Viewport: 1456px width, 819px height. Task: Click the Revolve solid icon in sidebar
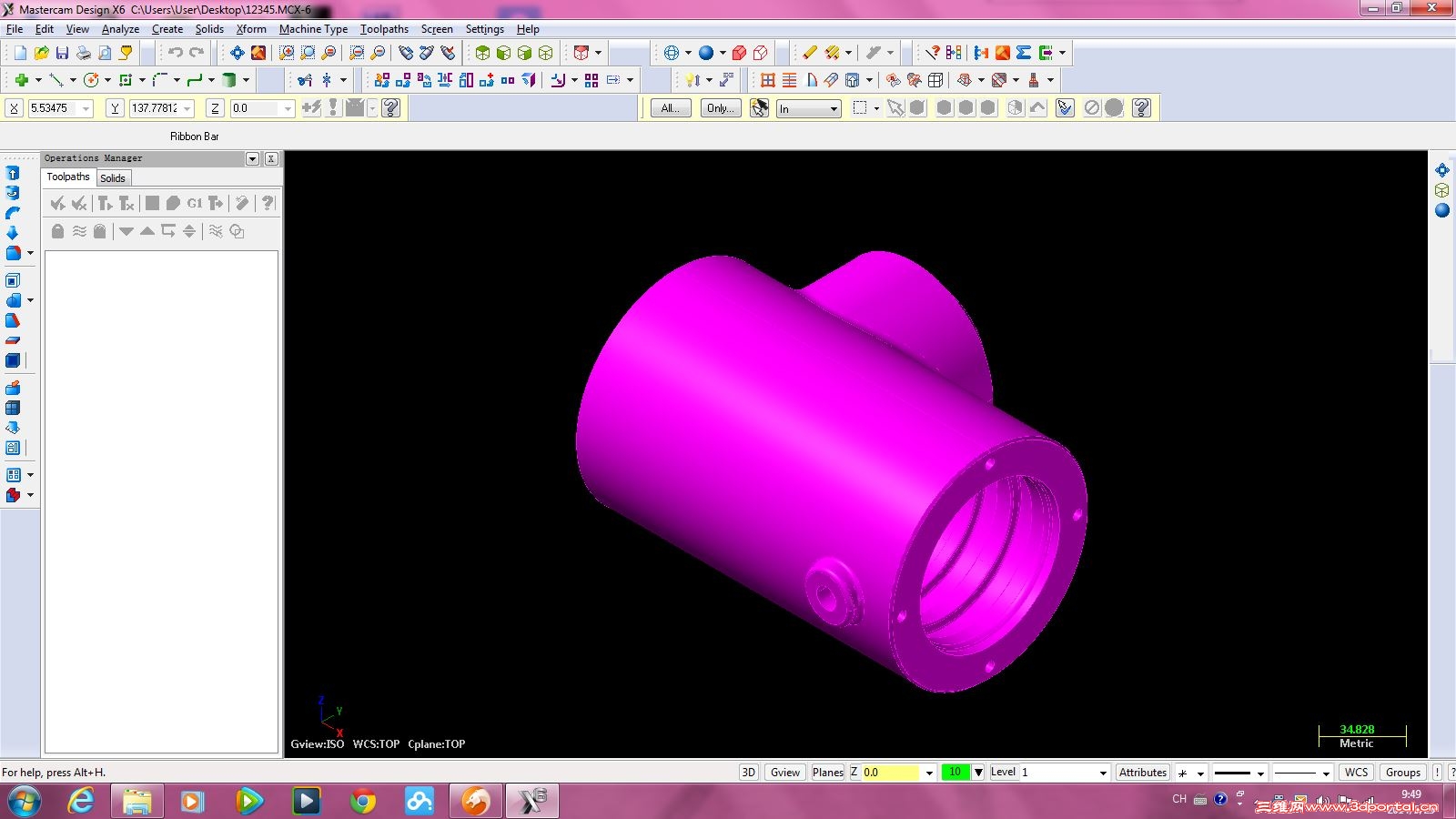tap(13, 193)
